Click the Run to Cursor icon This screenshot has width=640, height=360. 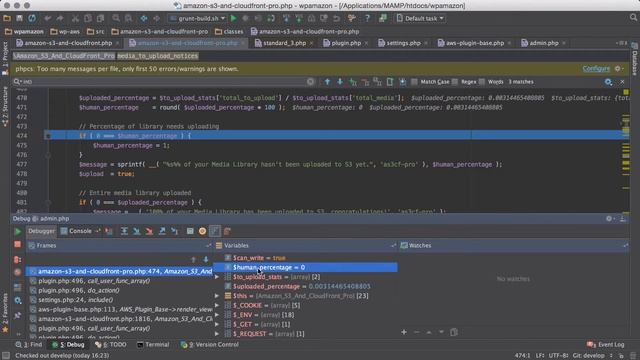coord(175,231)
